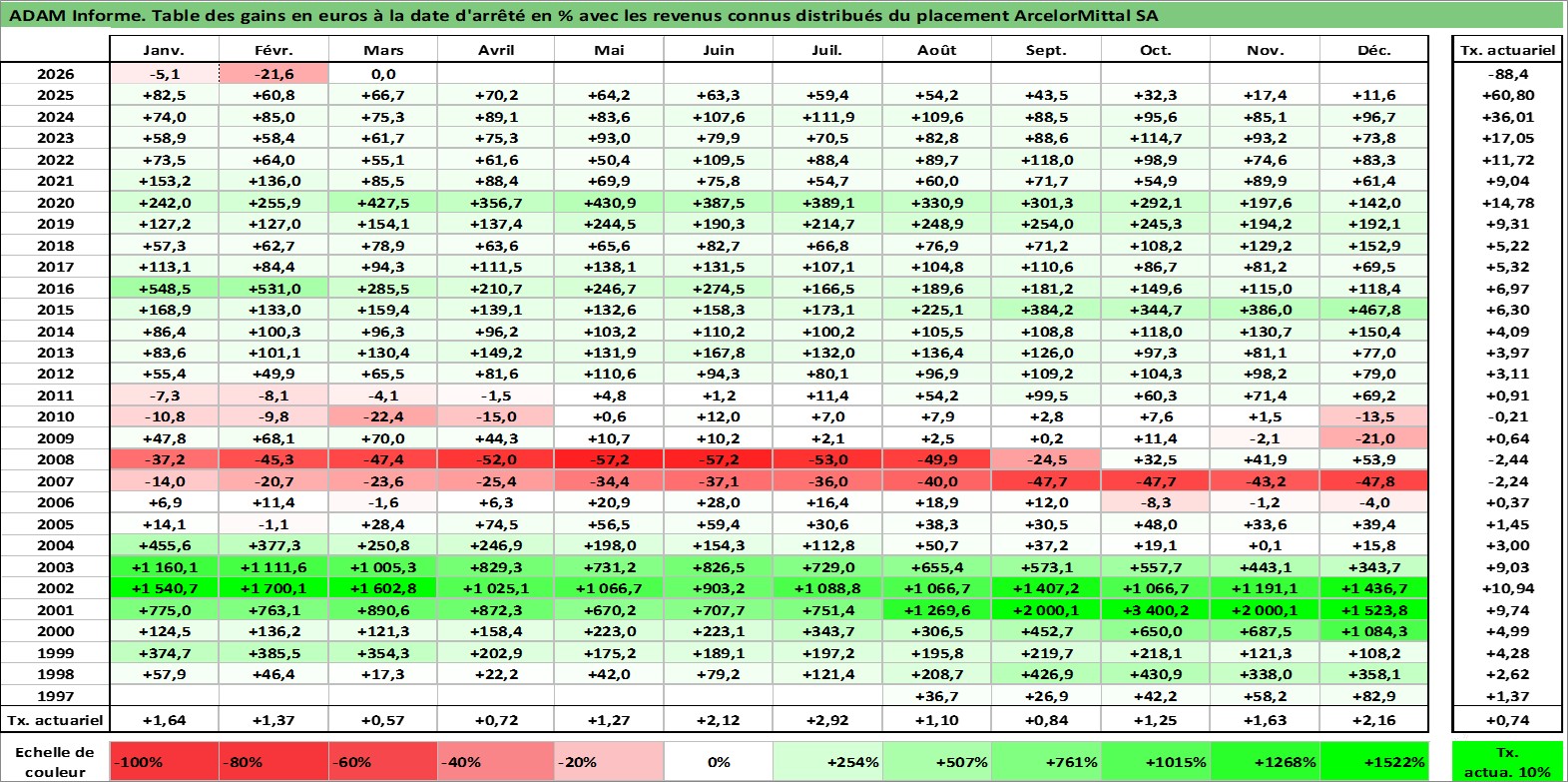Click the +1 160,1 cell in Janv. 2003
1568x782 pixels.
tap(164, 567)
